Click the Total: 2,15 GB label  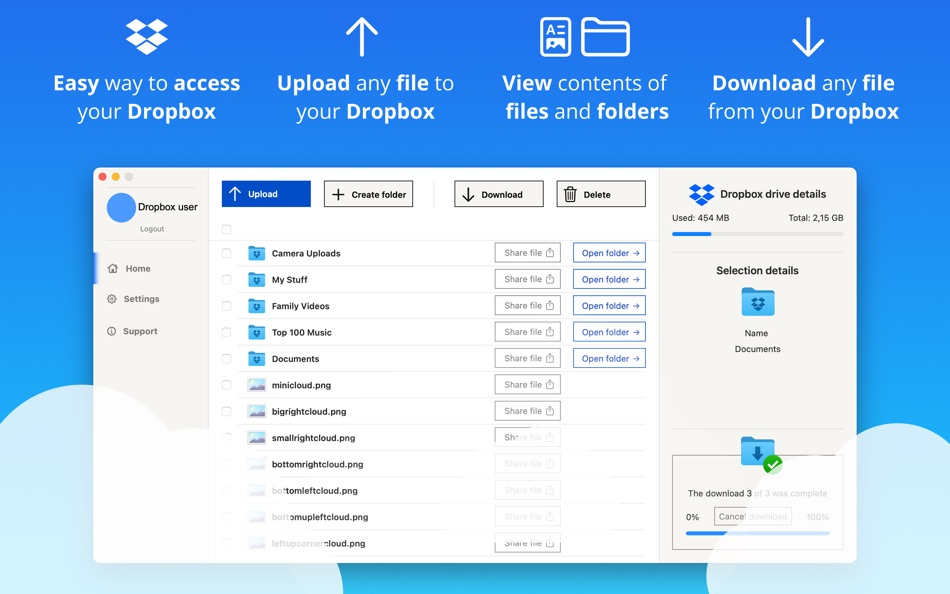815,218
